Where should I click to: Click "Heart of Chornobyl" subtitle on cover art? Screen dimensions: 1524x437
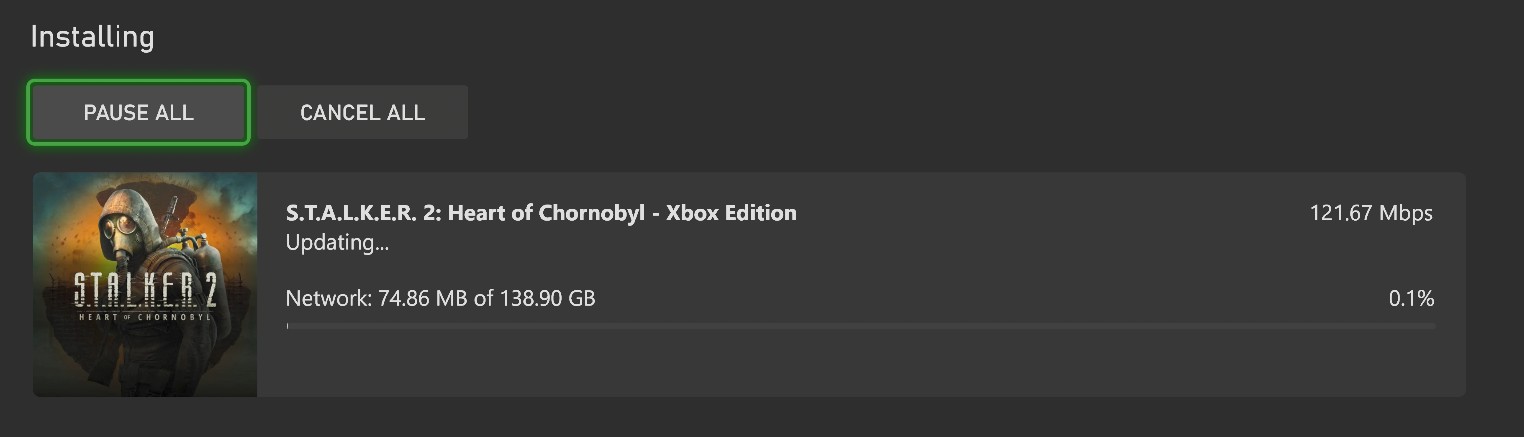pyautogui.click(x=145, y=317)
